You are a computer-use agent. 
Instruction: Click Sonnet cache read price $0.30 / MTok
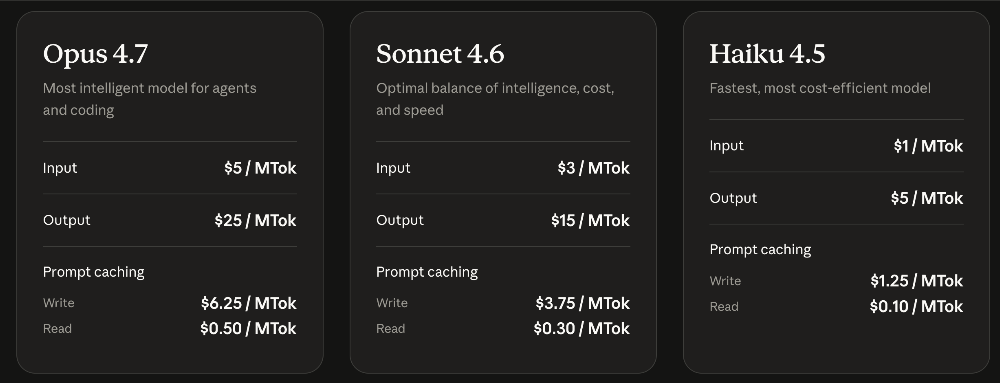click(582, 329)
